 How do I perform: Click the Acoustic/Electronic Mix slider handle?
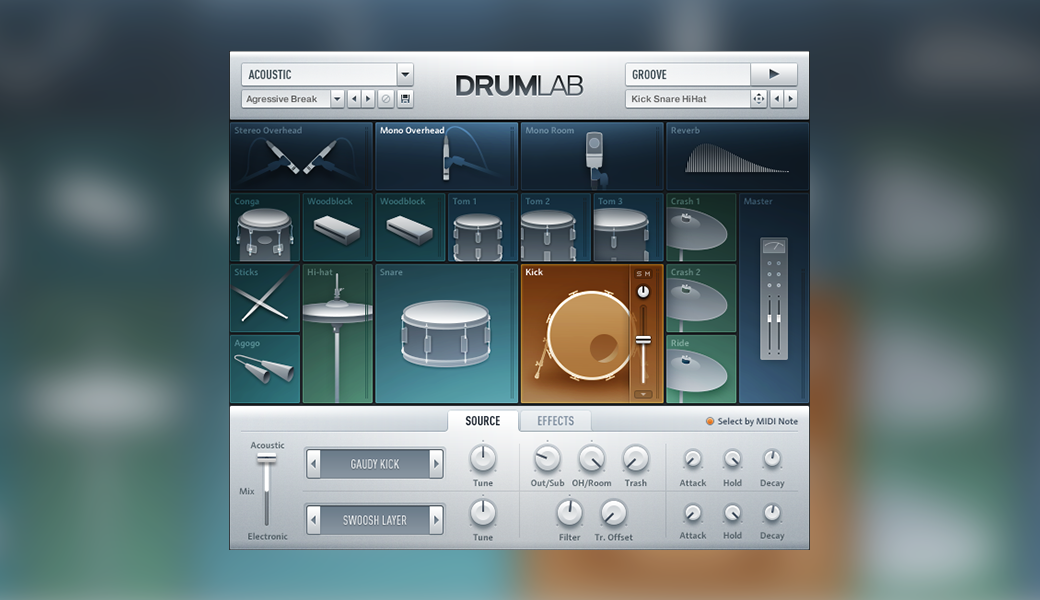click(x=267, y=458)
